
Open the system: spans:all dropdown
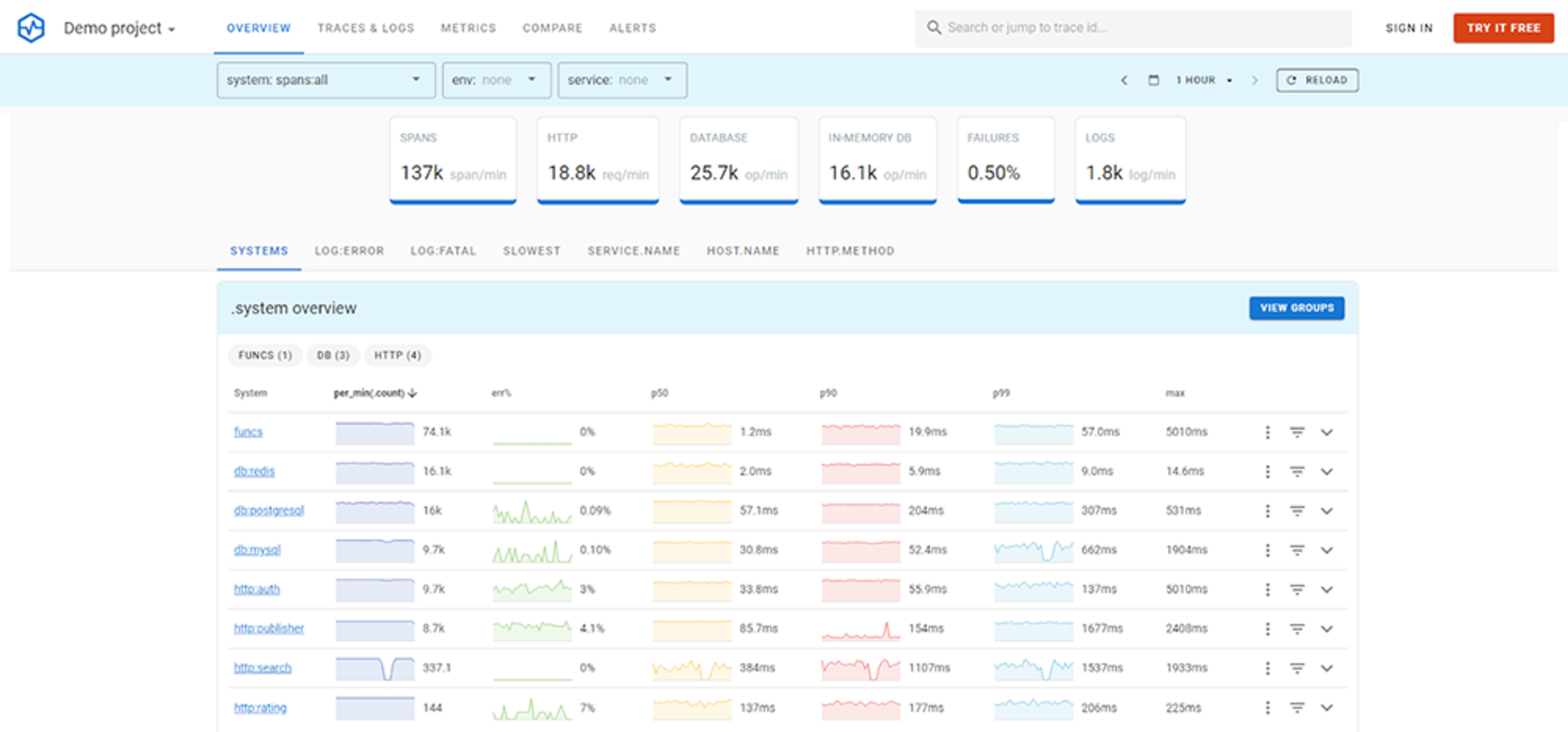tap(326, 80)
